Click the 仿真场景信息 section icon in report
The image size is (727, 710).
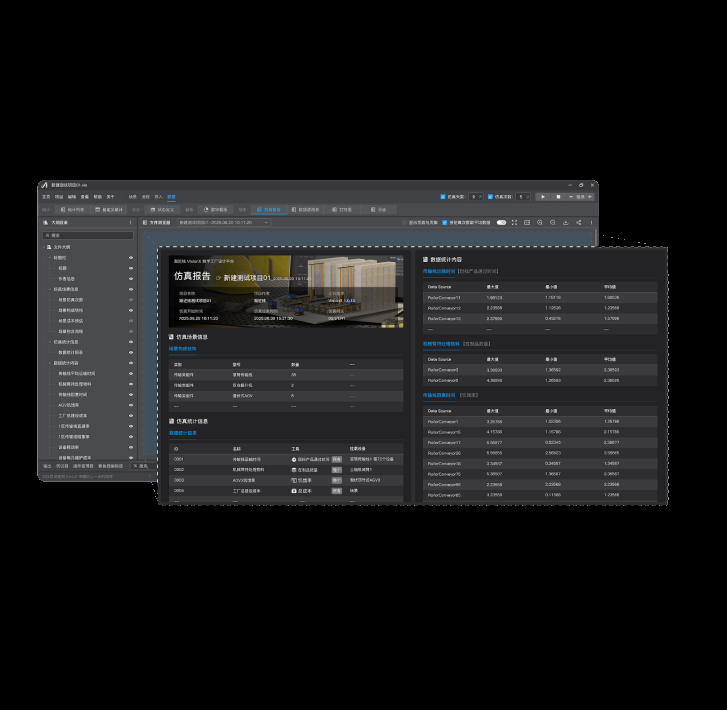click(x=171, y=337)
